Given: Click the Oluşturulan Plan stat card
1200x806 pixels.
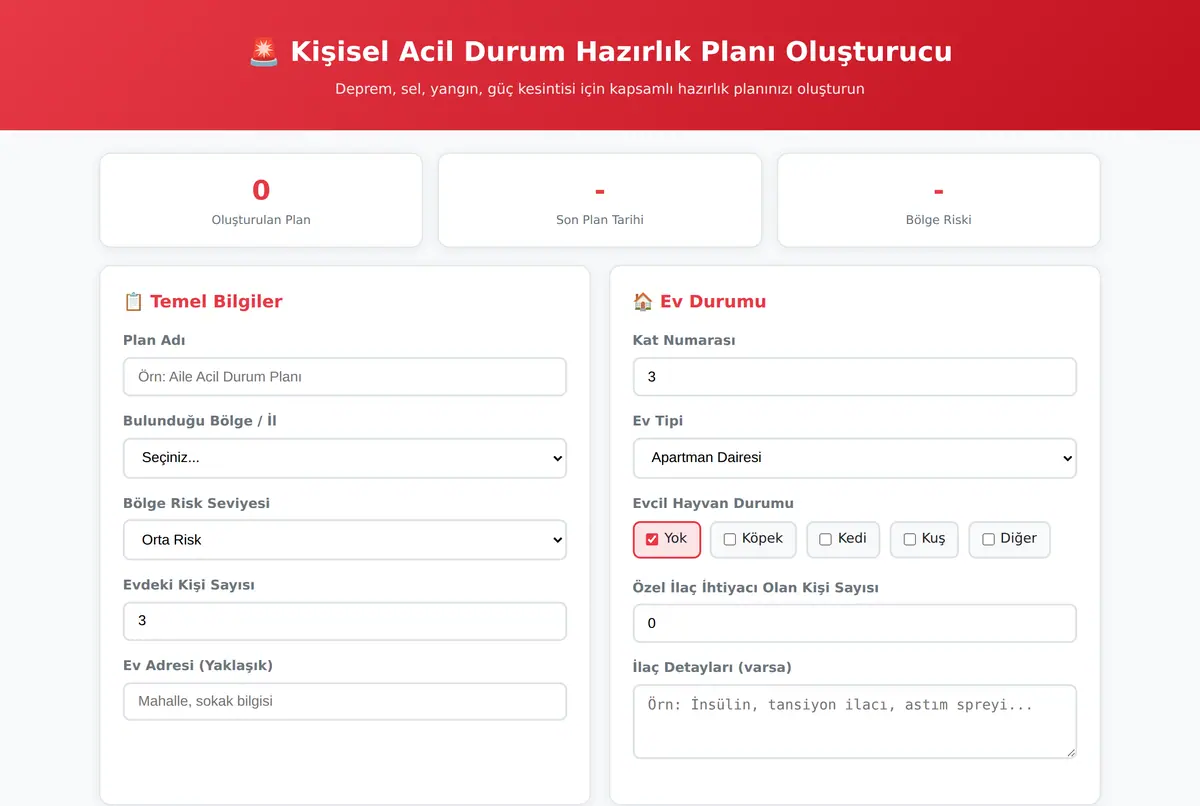Looking at the screenshot, I should pyautogui.click(x=261, y=200).
